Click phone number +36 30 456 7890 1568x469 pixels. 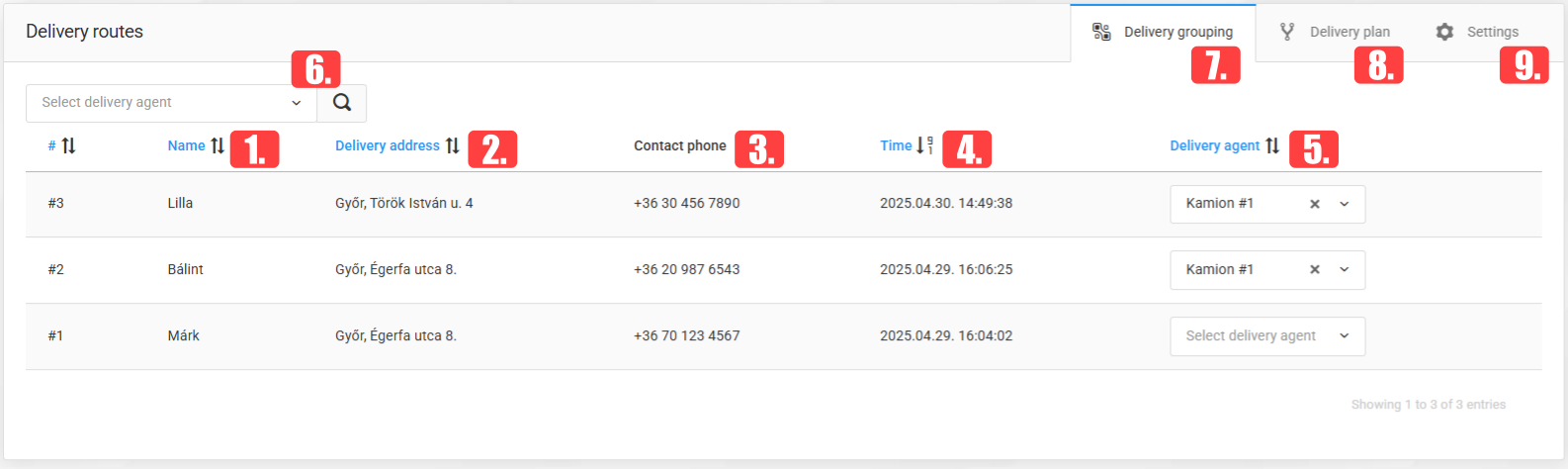(x=687, y=203)
